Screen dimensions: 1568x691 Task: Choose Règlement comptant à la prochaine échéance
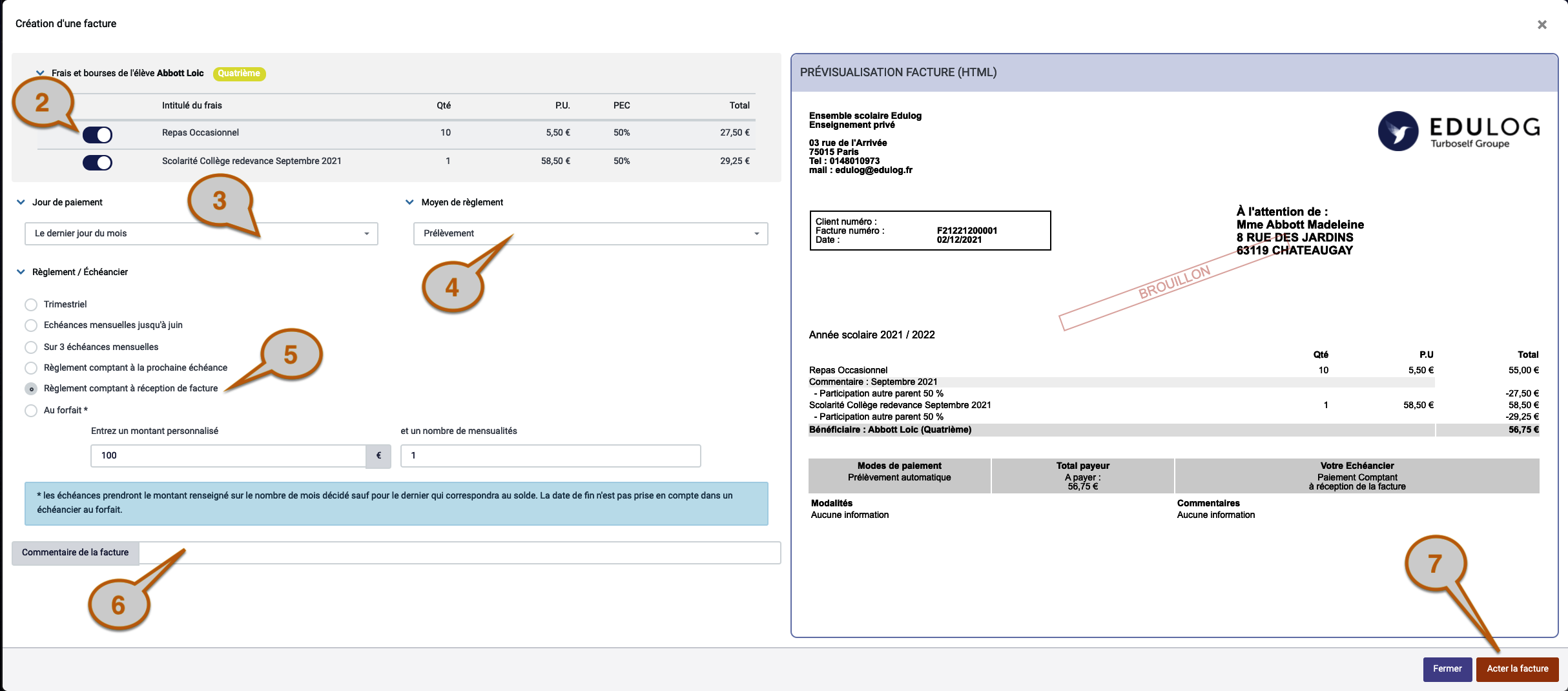click(31, 367)
